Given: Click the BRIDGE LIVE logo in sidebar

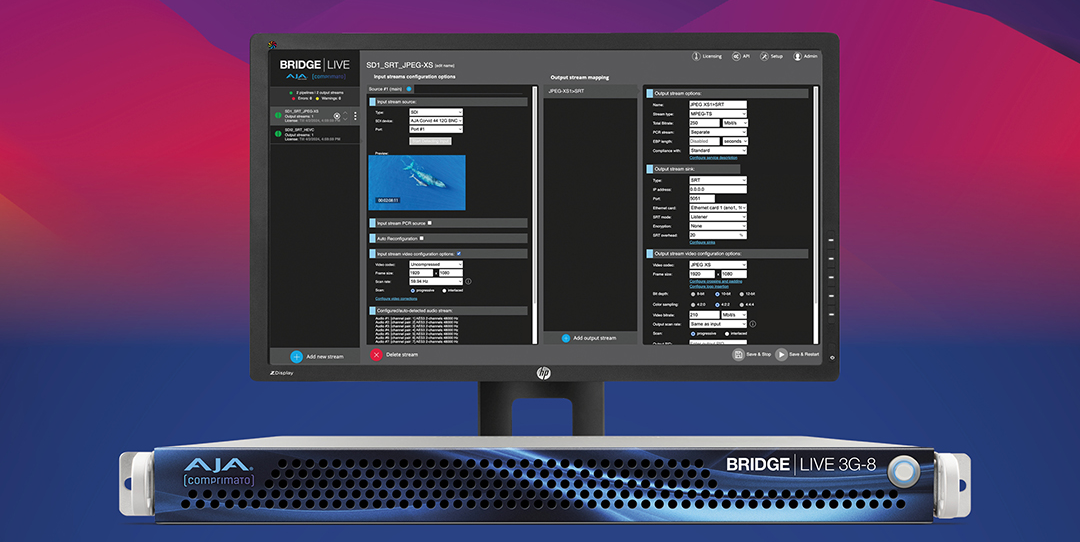Looking at the screenshot, I should tap(314, 65).
